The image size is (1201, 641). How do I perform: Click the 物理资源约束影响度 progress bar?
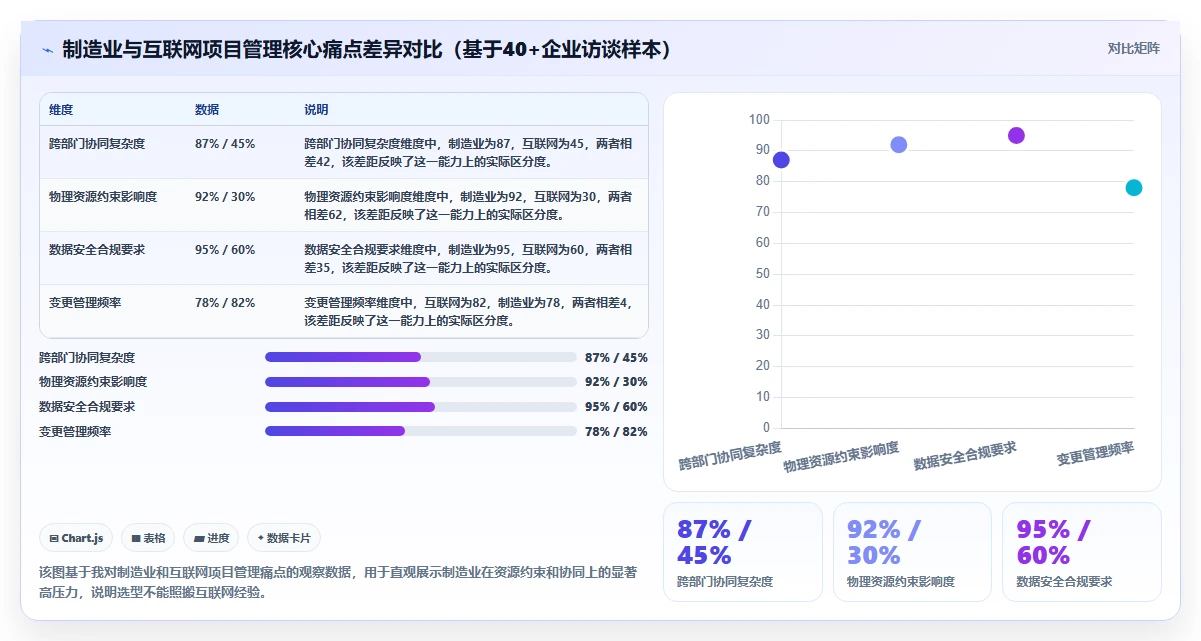(x=421, y=382)
